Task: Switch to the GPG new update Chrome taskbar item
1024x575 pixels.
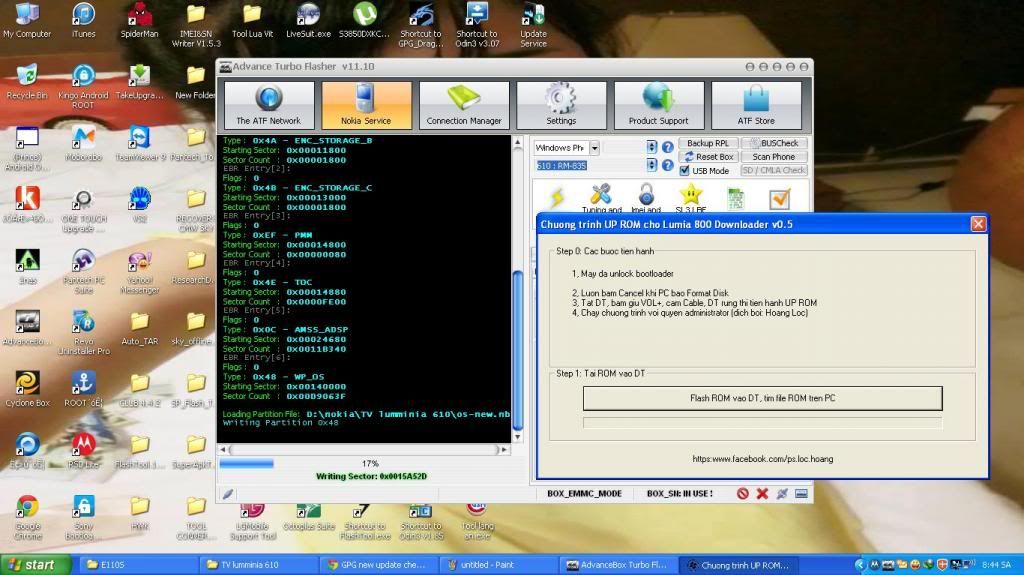Action: coord(379,565)
